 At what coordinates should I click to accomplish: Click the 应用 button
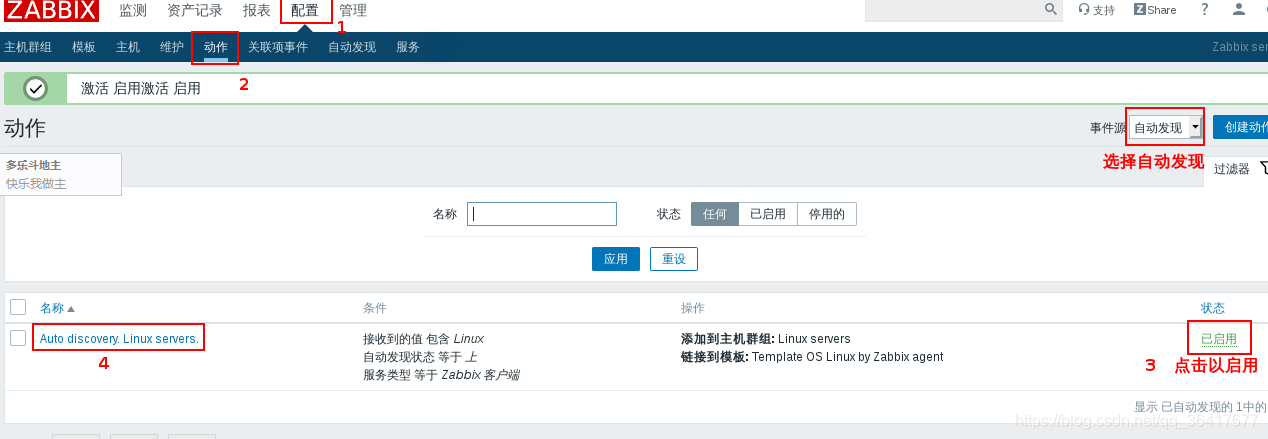[616, 259]
